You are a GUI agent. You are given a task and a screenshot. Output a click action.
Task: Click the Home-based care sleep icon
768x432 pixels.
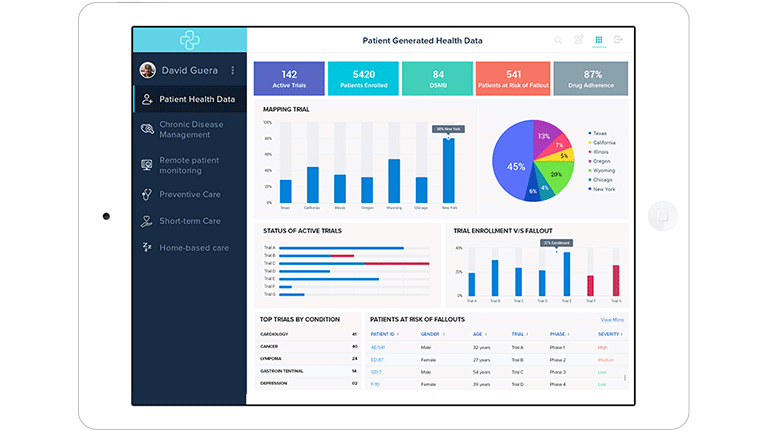[147, 247]
